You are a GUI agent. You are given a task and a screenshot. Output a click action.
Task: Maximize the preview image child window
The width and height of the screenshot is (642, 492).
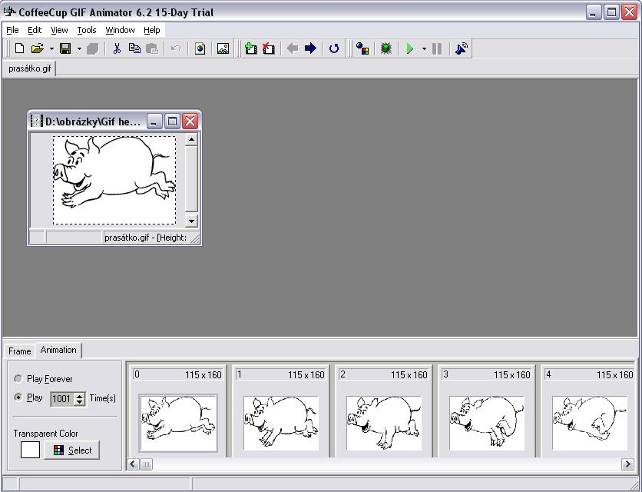coord(172,121)
